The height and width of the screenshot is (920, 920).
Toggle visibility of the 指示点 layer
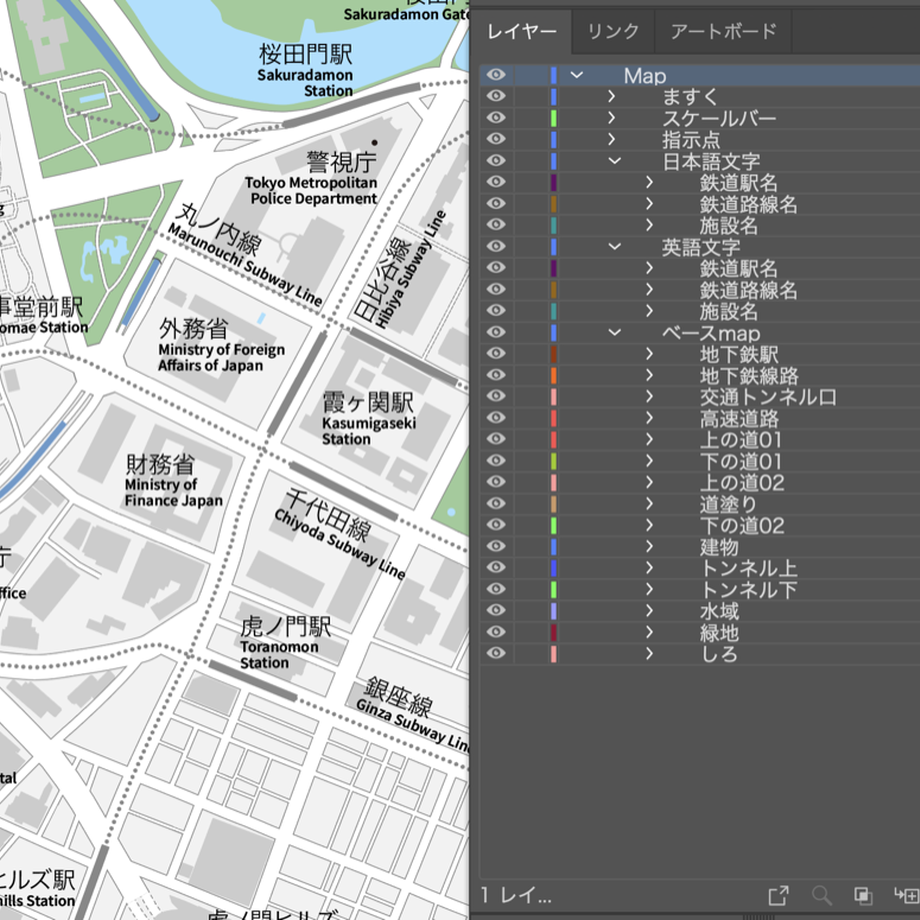[x=496, y=139]
